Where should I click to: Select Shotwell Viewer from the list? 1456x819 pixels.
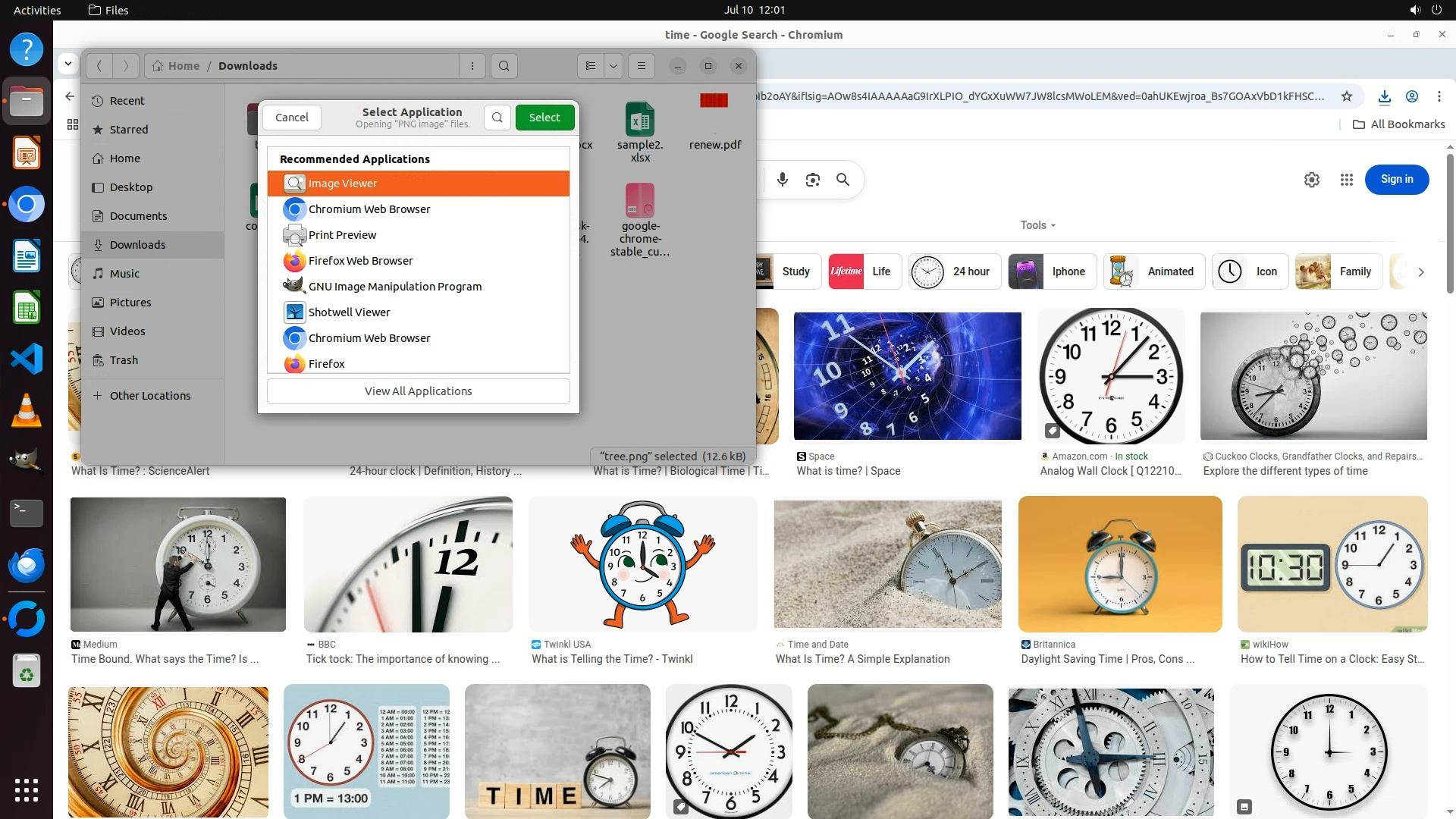coord(349,312)
